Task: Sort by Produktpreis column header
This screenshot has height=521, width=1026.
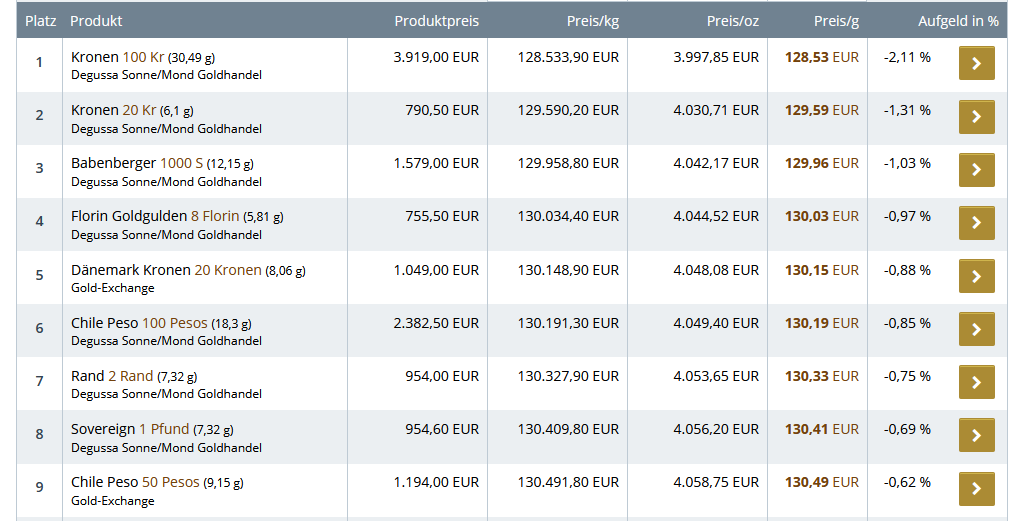Action: [436, 21]
